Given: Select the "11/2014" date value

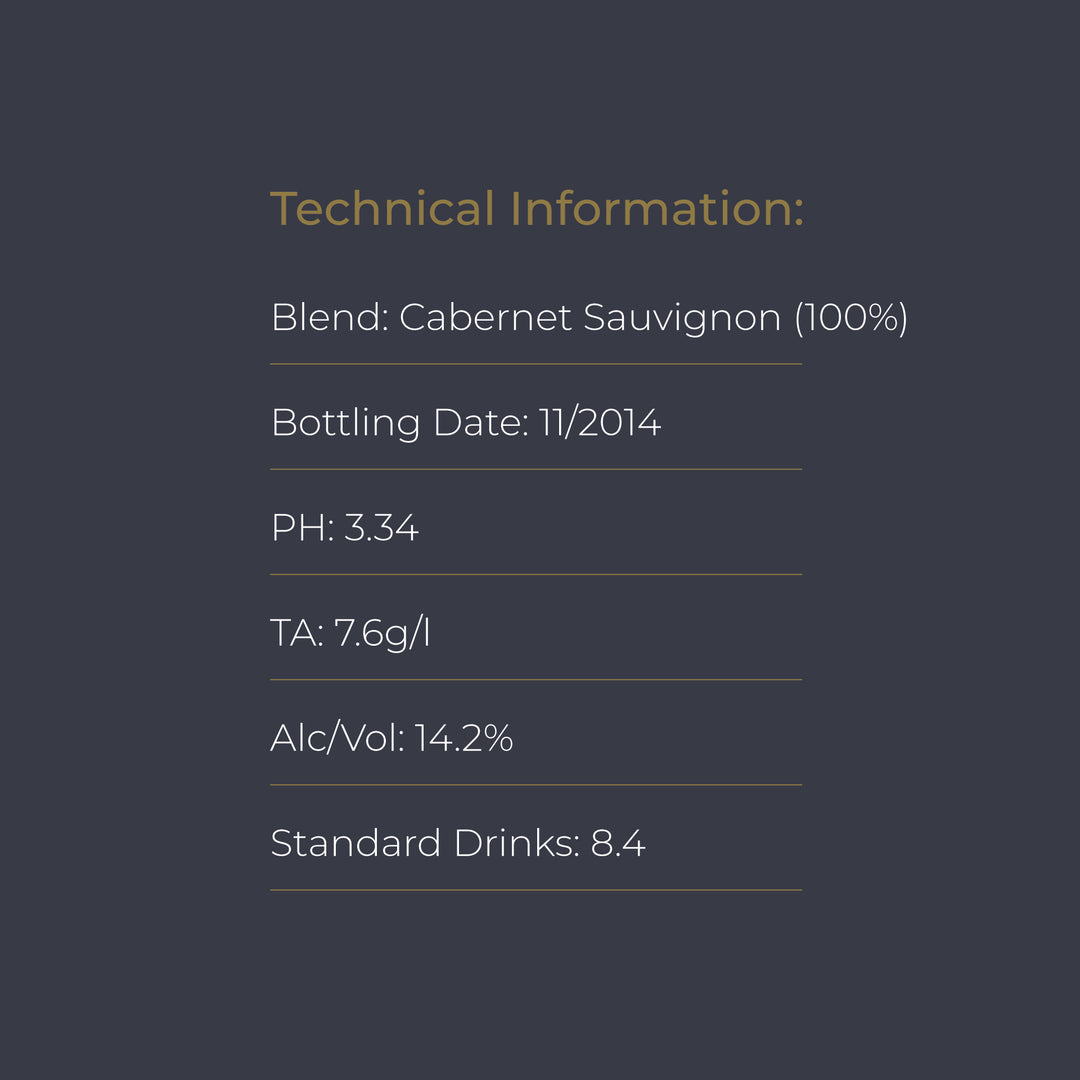Looking at the screenshot, I should [x=600, y=423].
